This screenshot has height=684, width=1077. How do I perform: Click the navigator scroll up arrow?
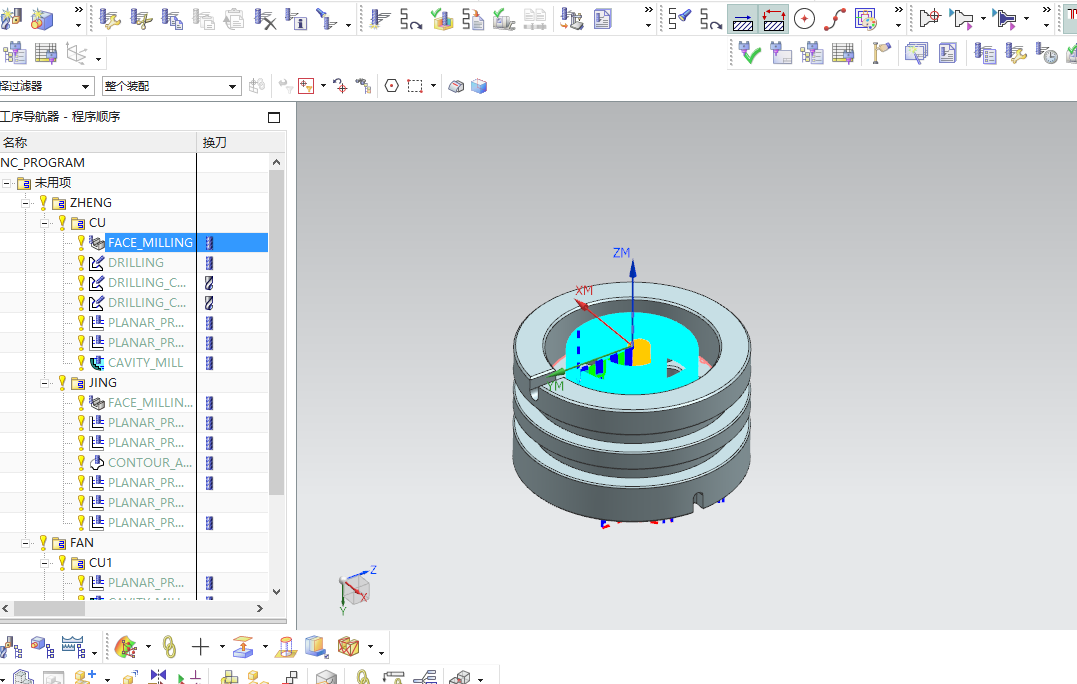tap(276, 162)
